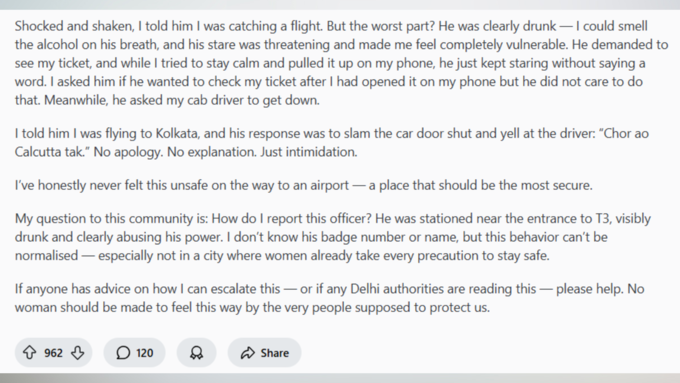
Task: Click the 120 comments count
Action: [x=144, y=353]
